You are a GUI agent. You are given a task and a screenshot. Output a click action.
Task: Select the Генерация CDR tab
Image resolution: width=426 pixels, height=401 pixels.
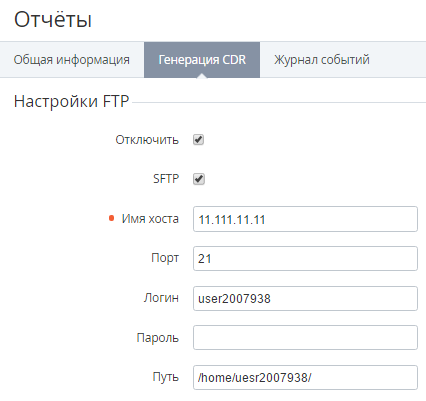202,60
